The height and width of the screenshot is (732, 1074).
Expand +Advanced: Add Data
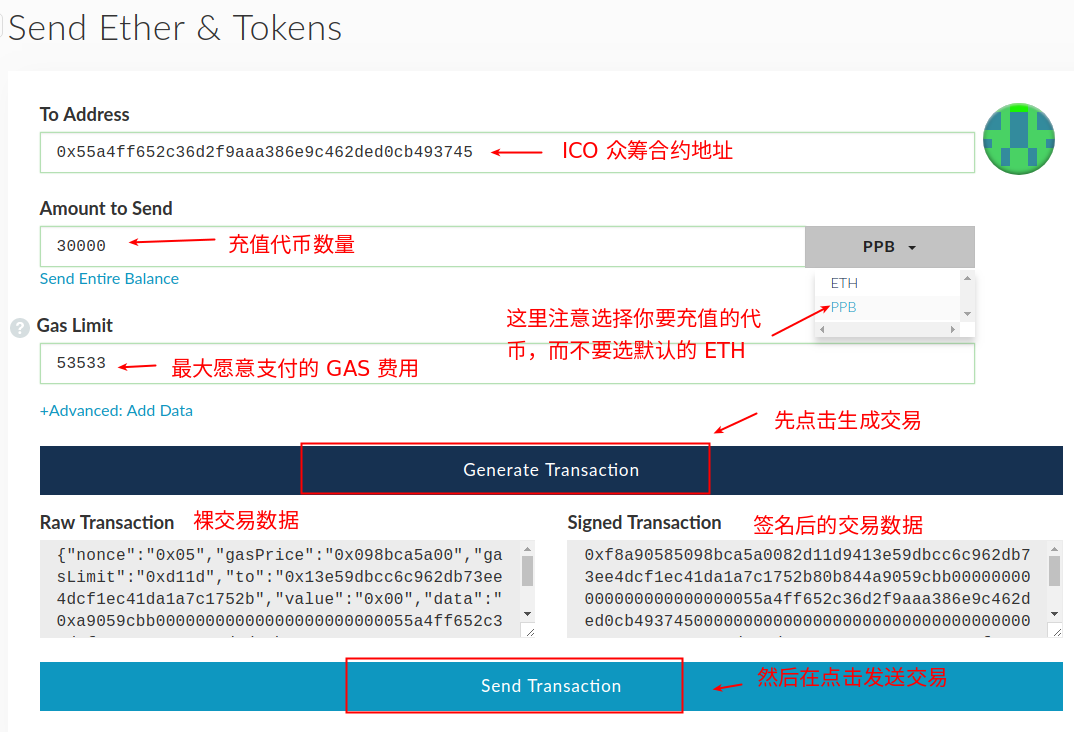click(116, 411)
